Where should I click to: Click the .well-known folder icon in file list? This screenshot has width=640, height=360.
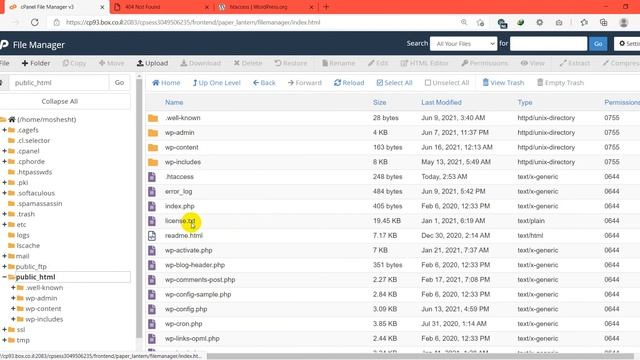[153, 118]
